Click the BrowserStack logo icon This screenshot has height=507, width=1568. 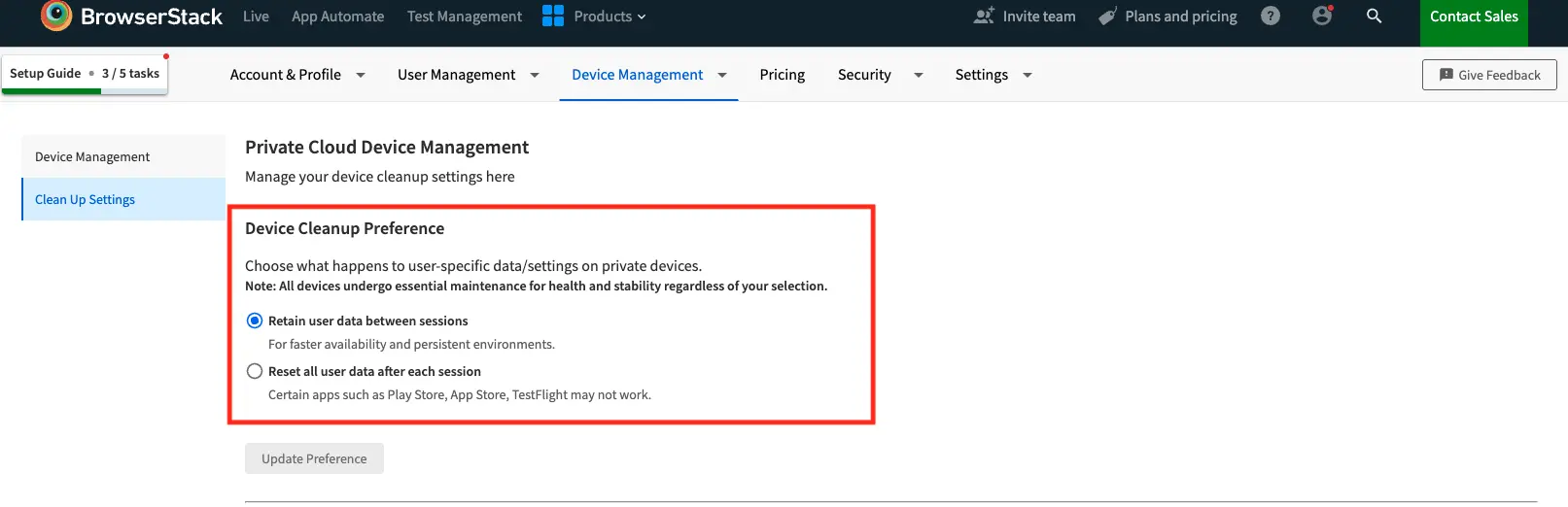tap(56, 15)
